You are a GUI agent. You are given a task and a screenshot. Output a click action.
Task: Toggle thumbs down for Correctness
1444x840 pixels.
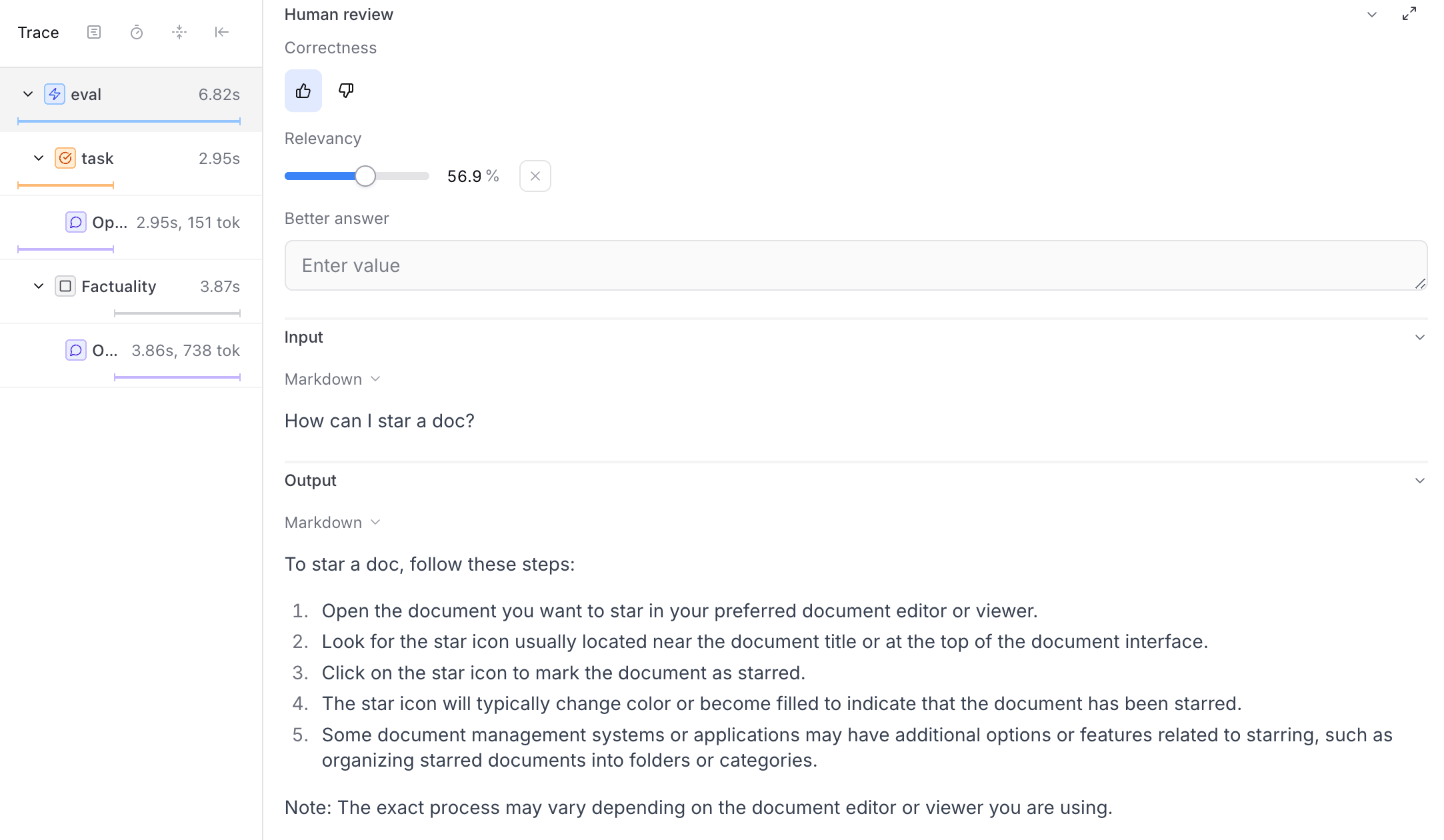pyautogui.click(x=346, y=91)
